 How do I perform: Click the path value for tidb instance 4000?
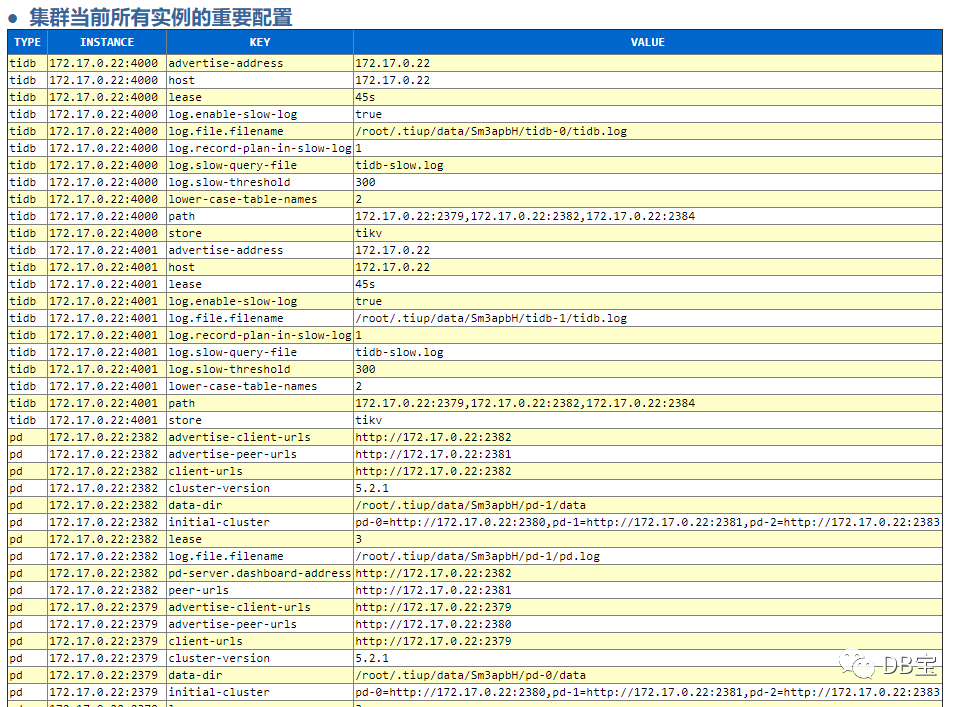click(525, 216)
